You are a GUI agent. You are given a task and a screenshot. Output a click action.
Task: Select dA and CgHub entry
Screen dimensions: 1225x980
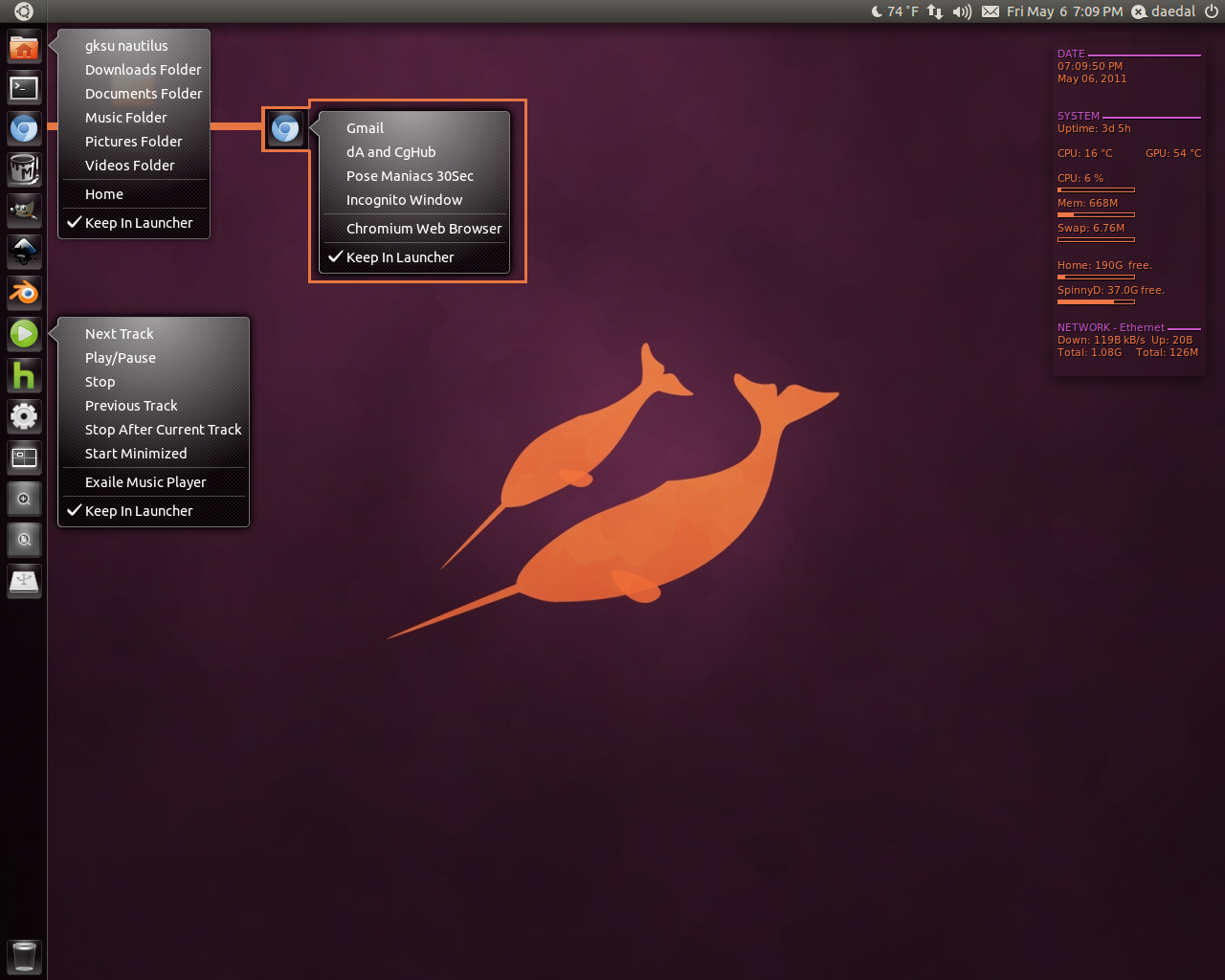(x=414, y=152)
